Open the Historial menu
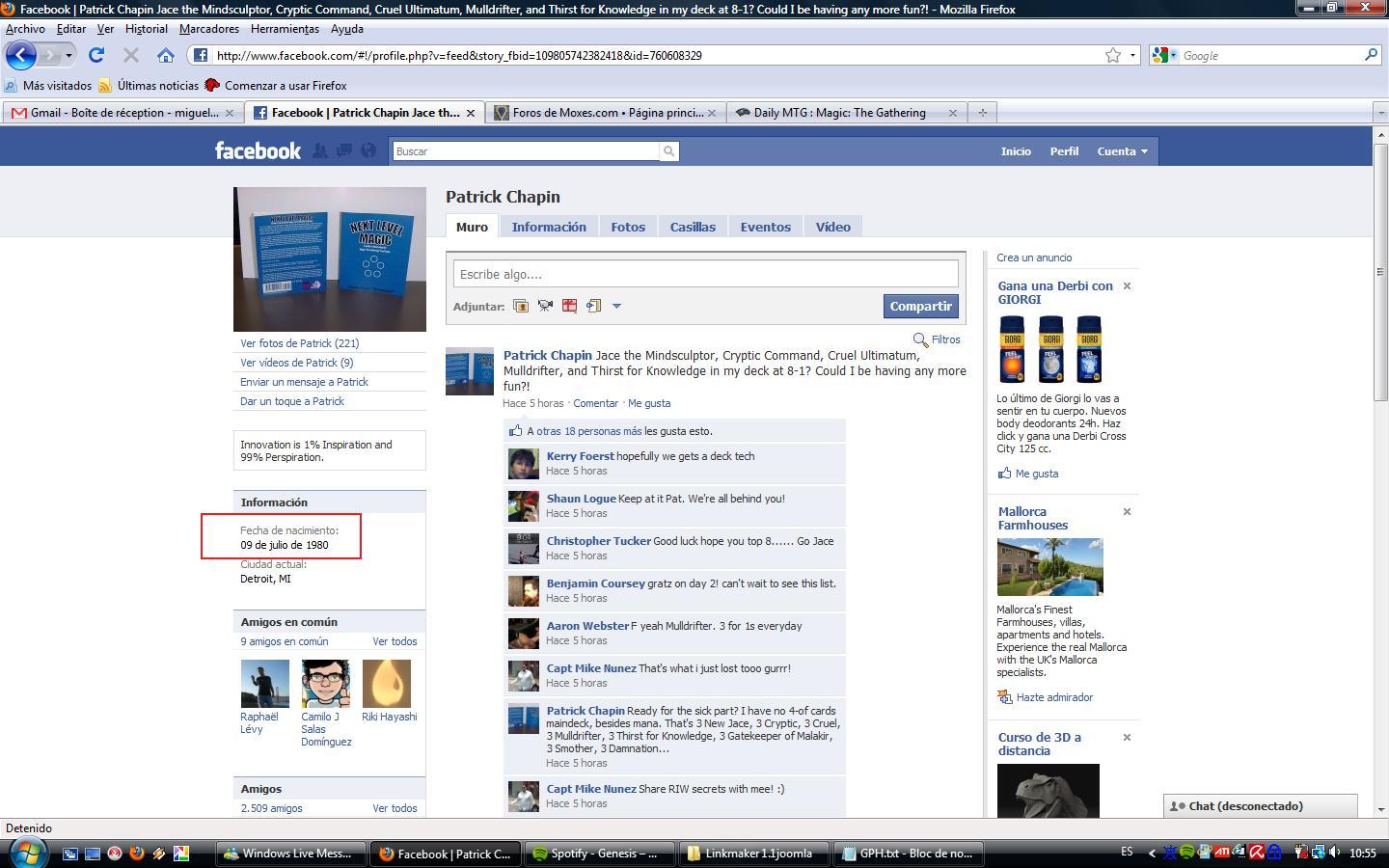This screenshot has width=1389, height=868. [147, 29]
